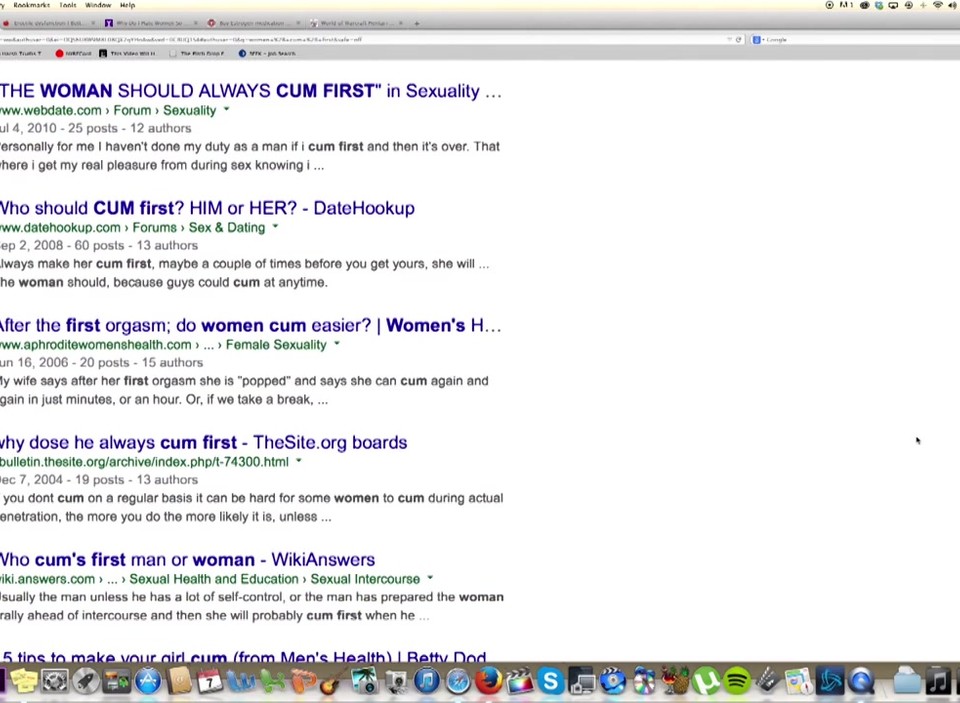Launch QuickTime Player dock icon
Viewport: 960px width, 703px height.
click(x=861, y=680)
